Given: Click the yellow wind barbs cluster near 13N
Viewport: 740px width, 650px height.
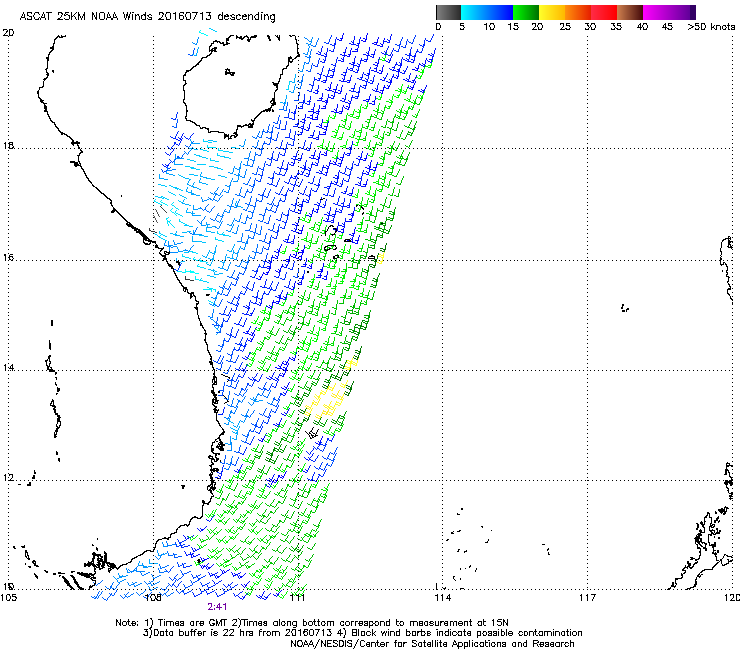Looking at the screenshot, I should (328, 400).
